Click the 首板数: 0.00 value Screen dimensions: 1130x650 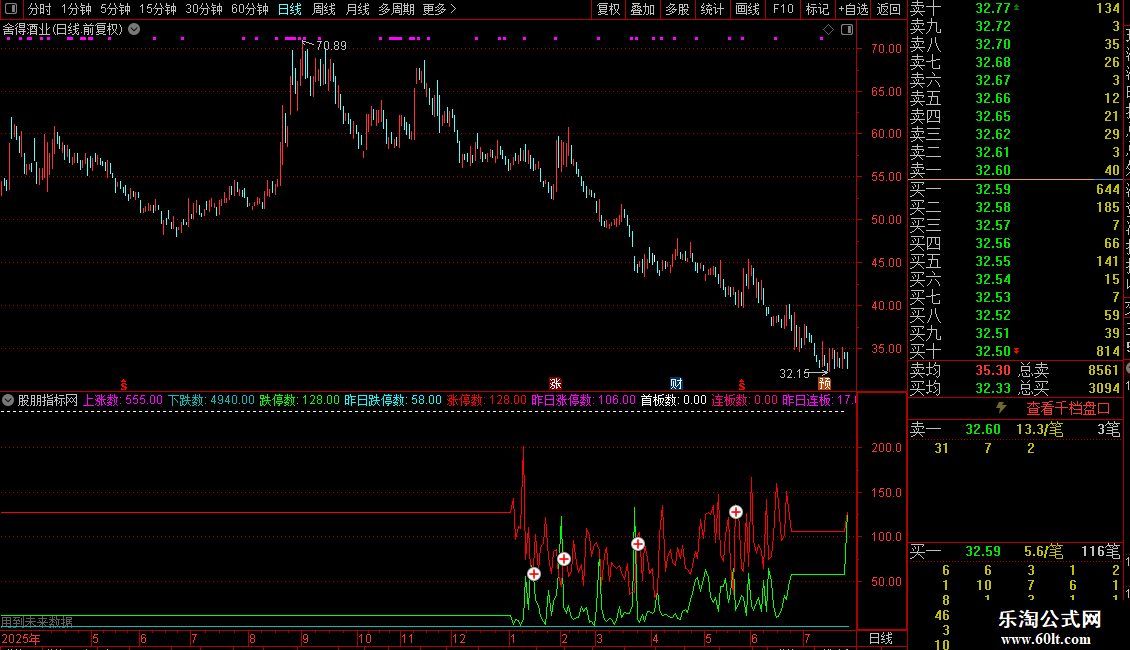click(x=673, y=400)
